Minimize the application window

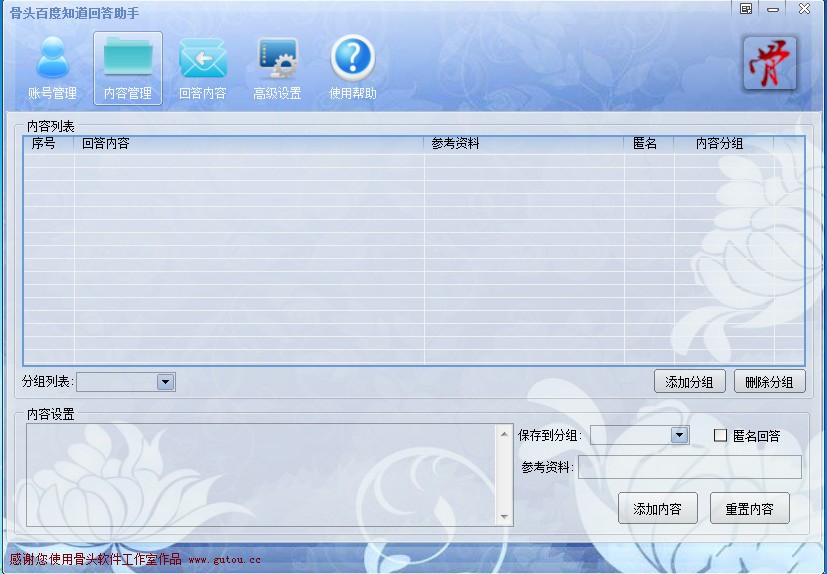pos(773,9)
